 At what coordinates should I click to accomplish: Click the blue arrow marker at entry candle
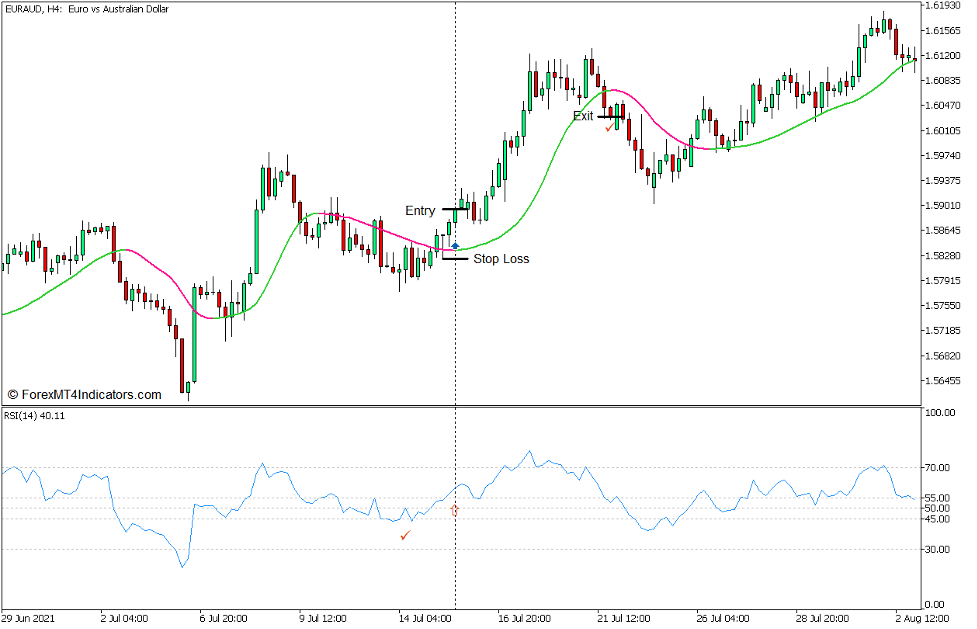(455, 245)
